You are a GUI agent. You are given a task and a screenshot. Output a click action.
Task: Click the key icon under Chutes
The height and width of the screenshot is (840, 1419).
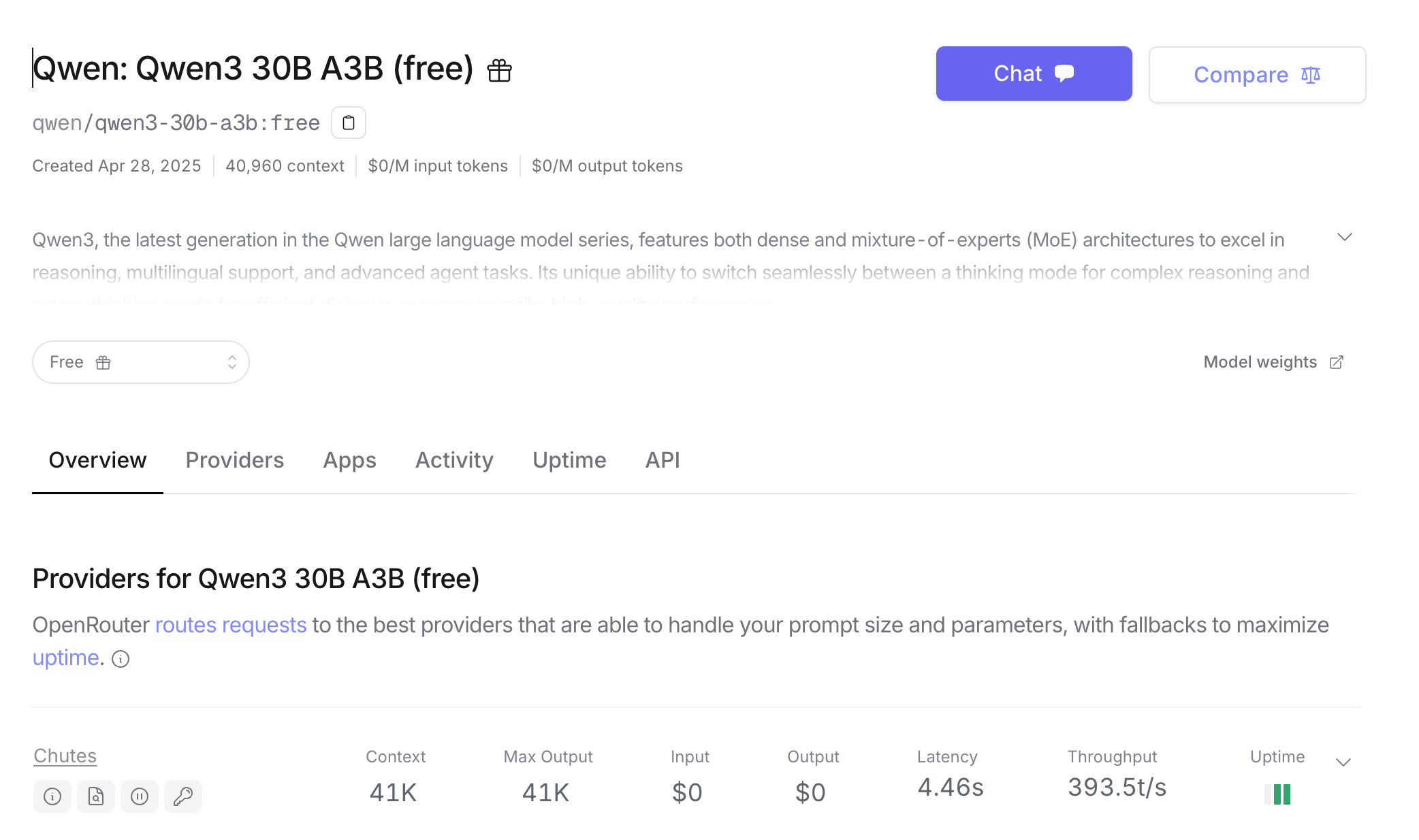click(183, 796)
